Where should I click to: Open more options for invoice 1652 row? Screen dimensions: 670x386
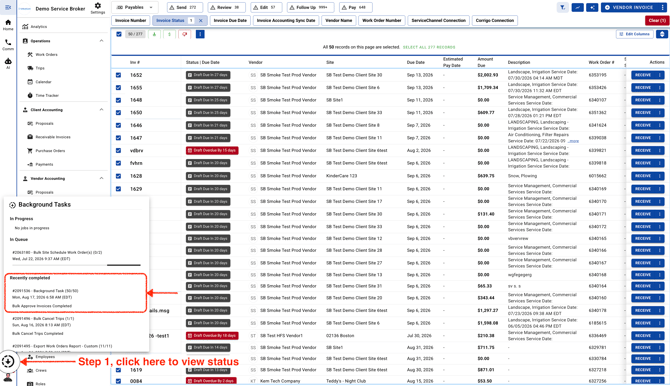click(x=660, y=75)
